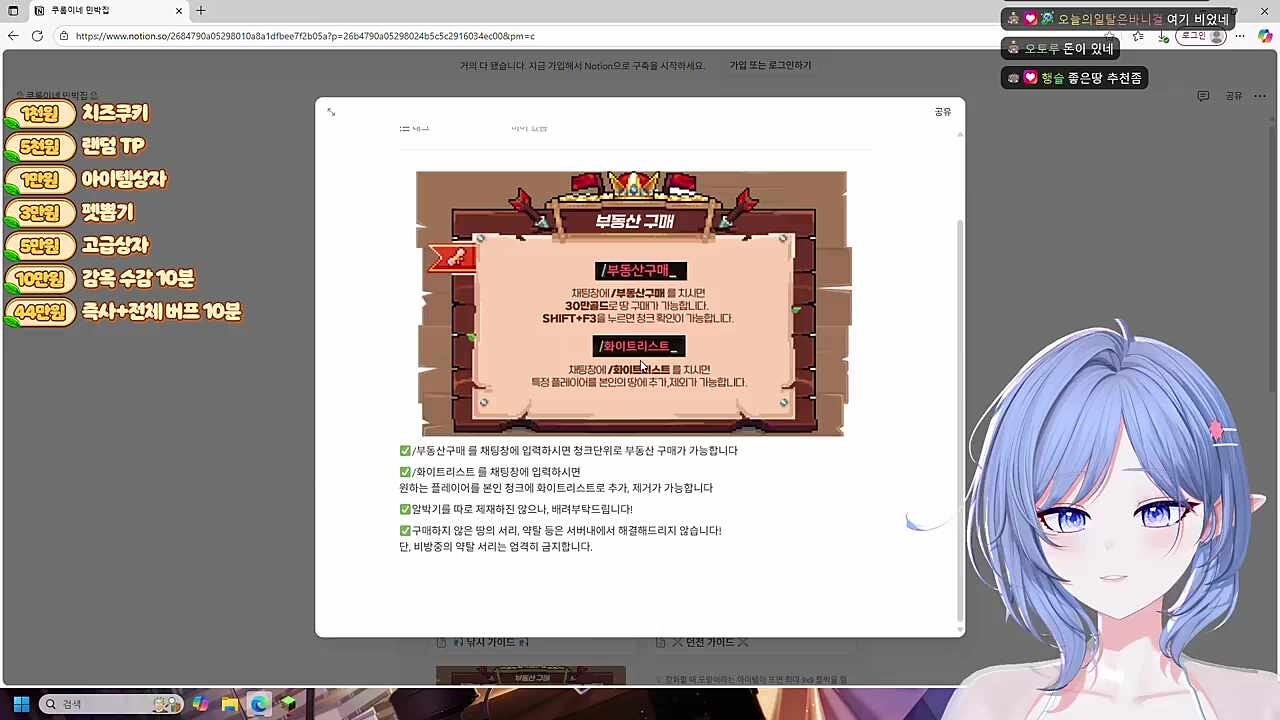
Task: View site information lock icon
Action: coord(64,36)
